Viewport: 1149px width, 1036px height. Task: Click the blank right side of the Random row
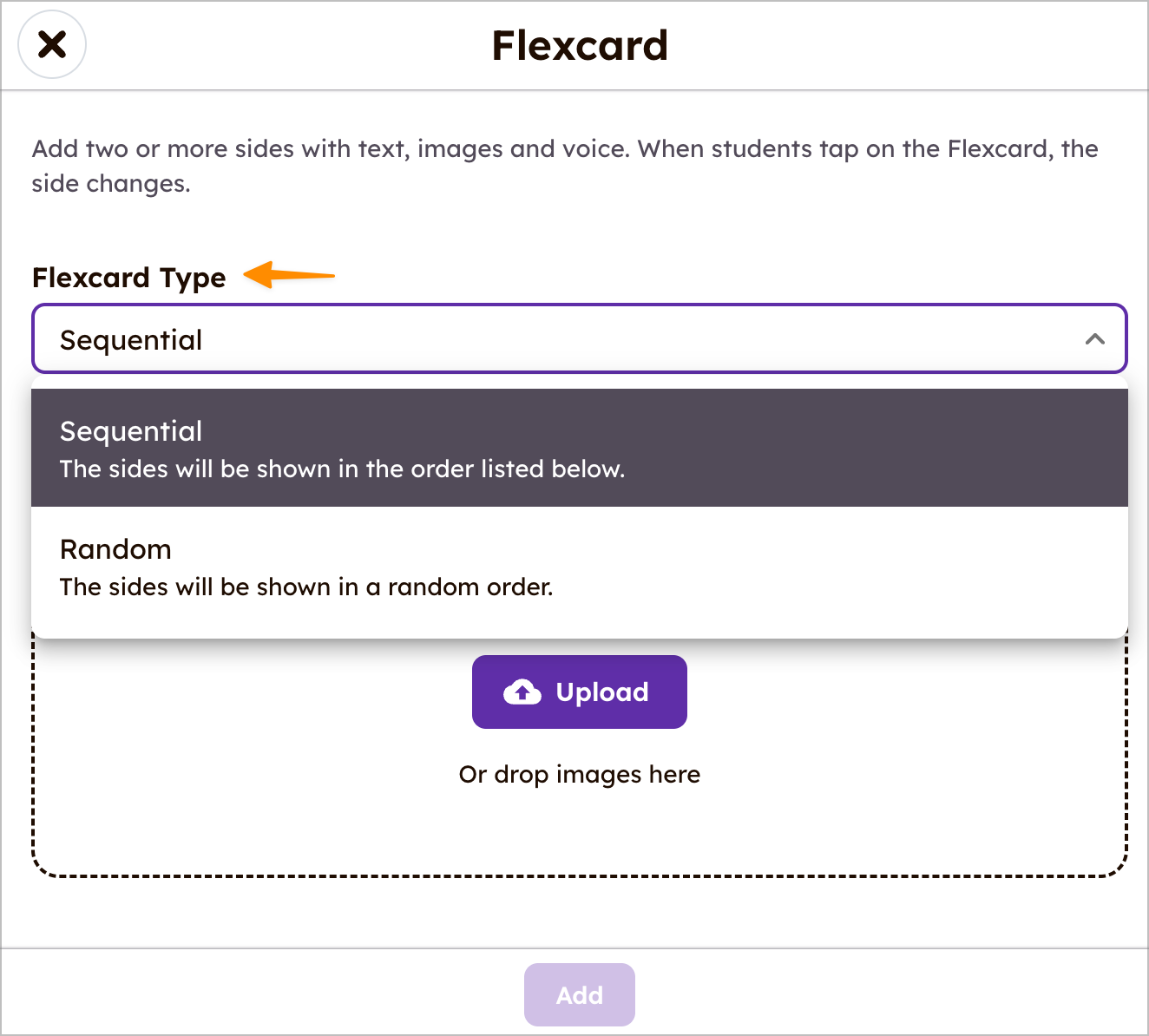pyautogui.click(x=868, y=568)
